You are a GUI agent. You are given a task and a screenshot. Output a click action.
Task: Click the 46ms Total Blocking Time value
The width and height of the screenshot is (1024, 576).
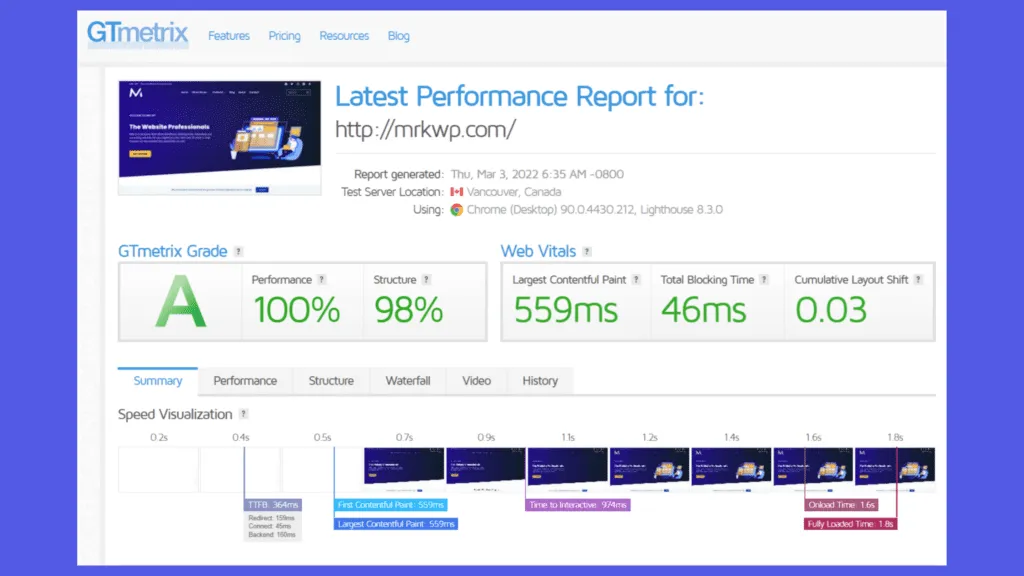point(703,310)
